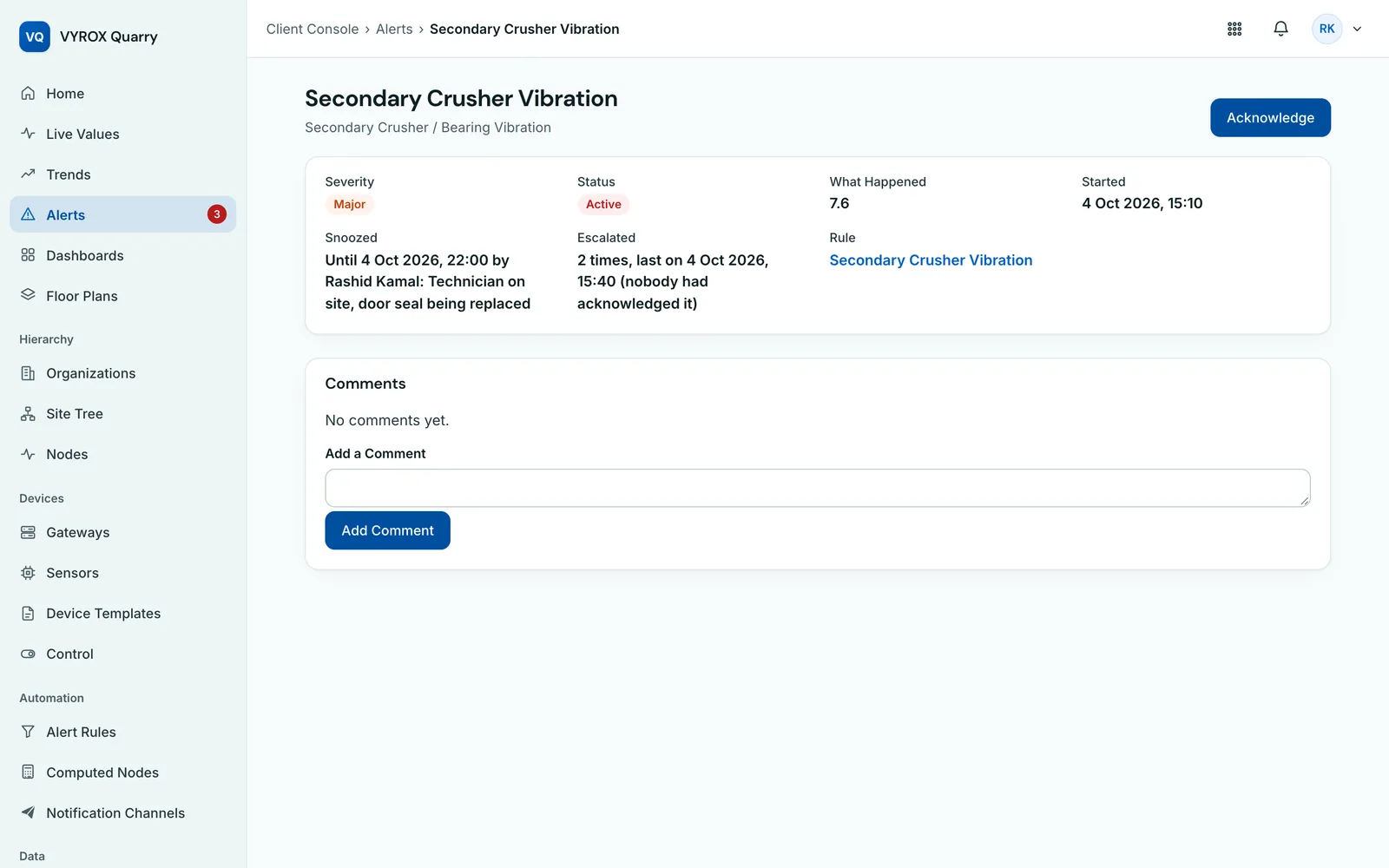Open Home in the sidebar
The width and height of the screenshot is (1389, 868).
tap(122, 94)
